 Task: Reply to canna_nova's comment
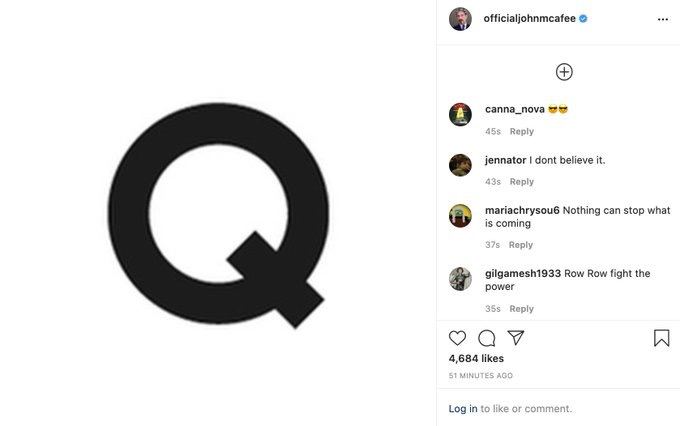tap(522, 131)
